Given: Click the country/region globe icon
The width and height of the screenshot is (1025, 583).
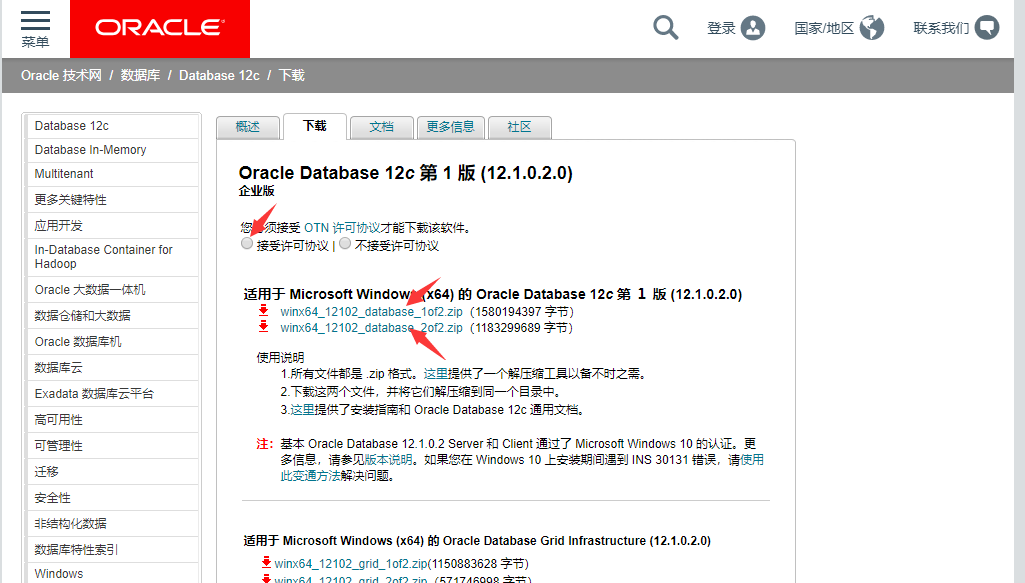Looking at the screenshot, I should click(x=871, y=28).
